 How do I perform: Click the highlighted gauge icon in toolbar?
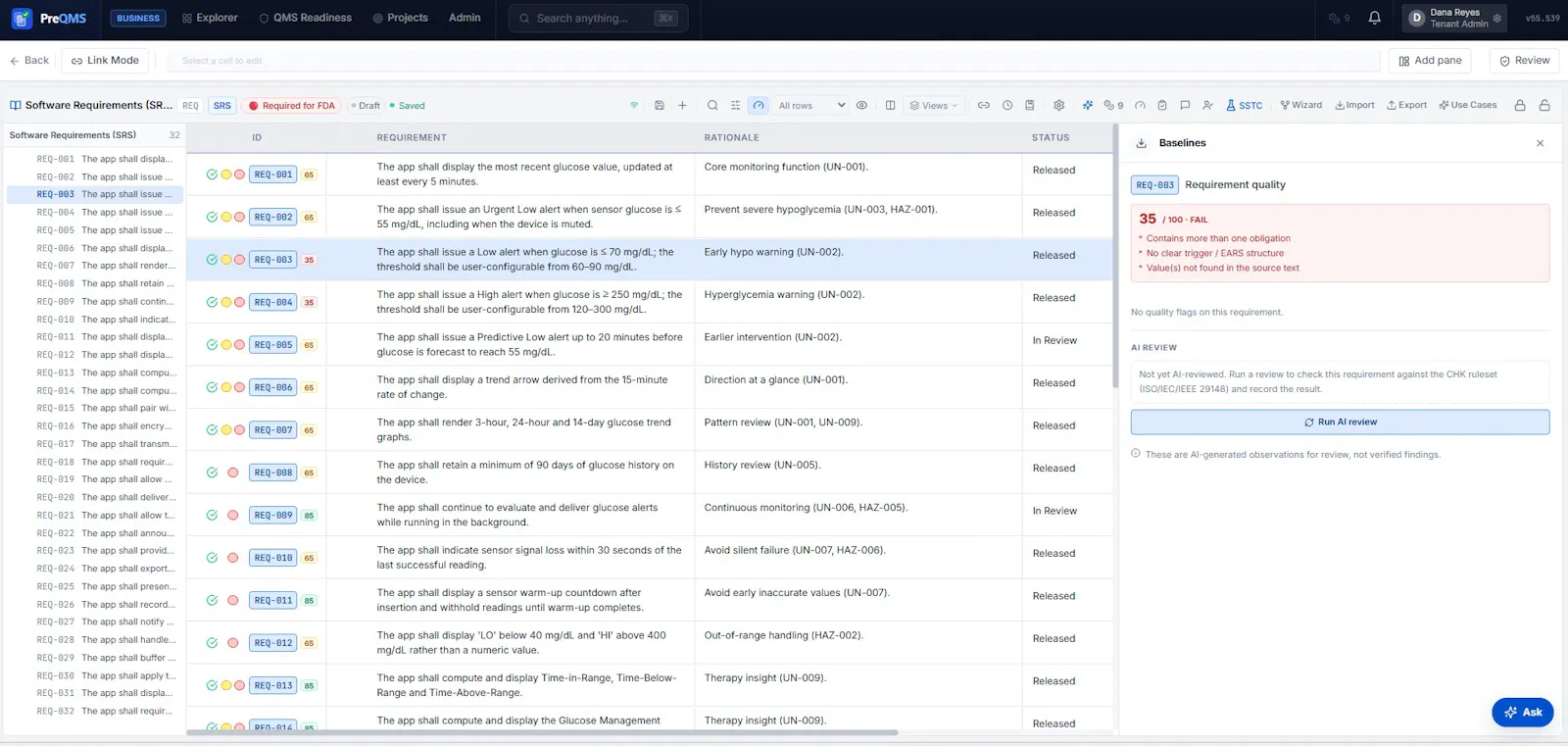tap(759, 105)
